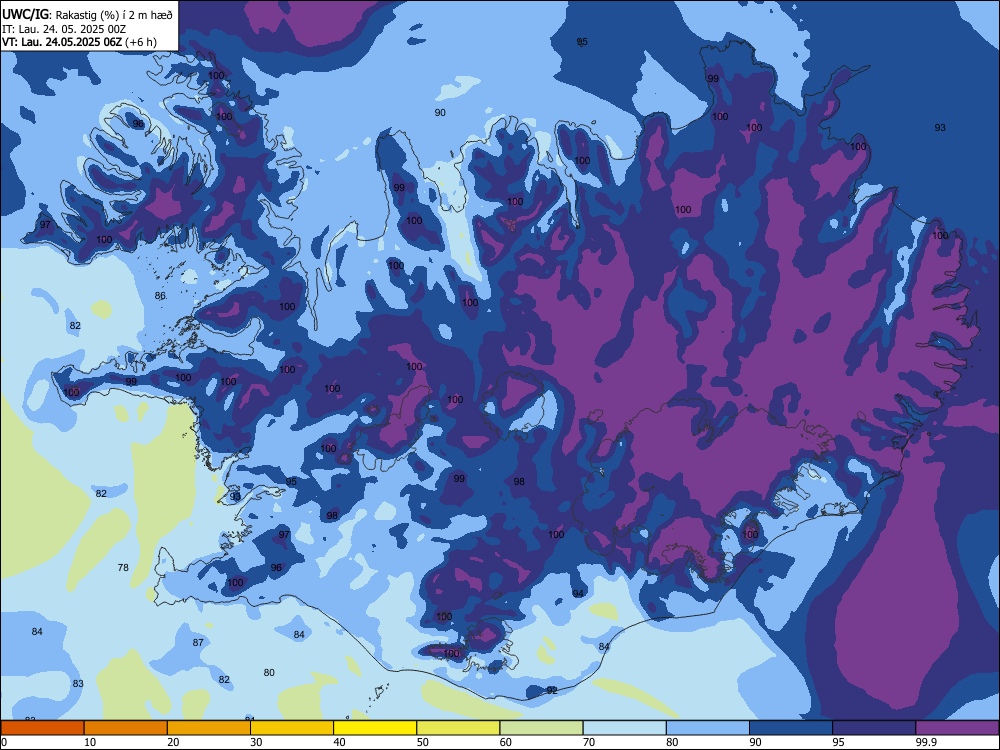This screenshot has width=1000, height=750.
Task: Select the bright yellow 40–50 legend swatch
Action: (375, 728)
